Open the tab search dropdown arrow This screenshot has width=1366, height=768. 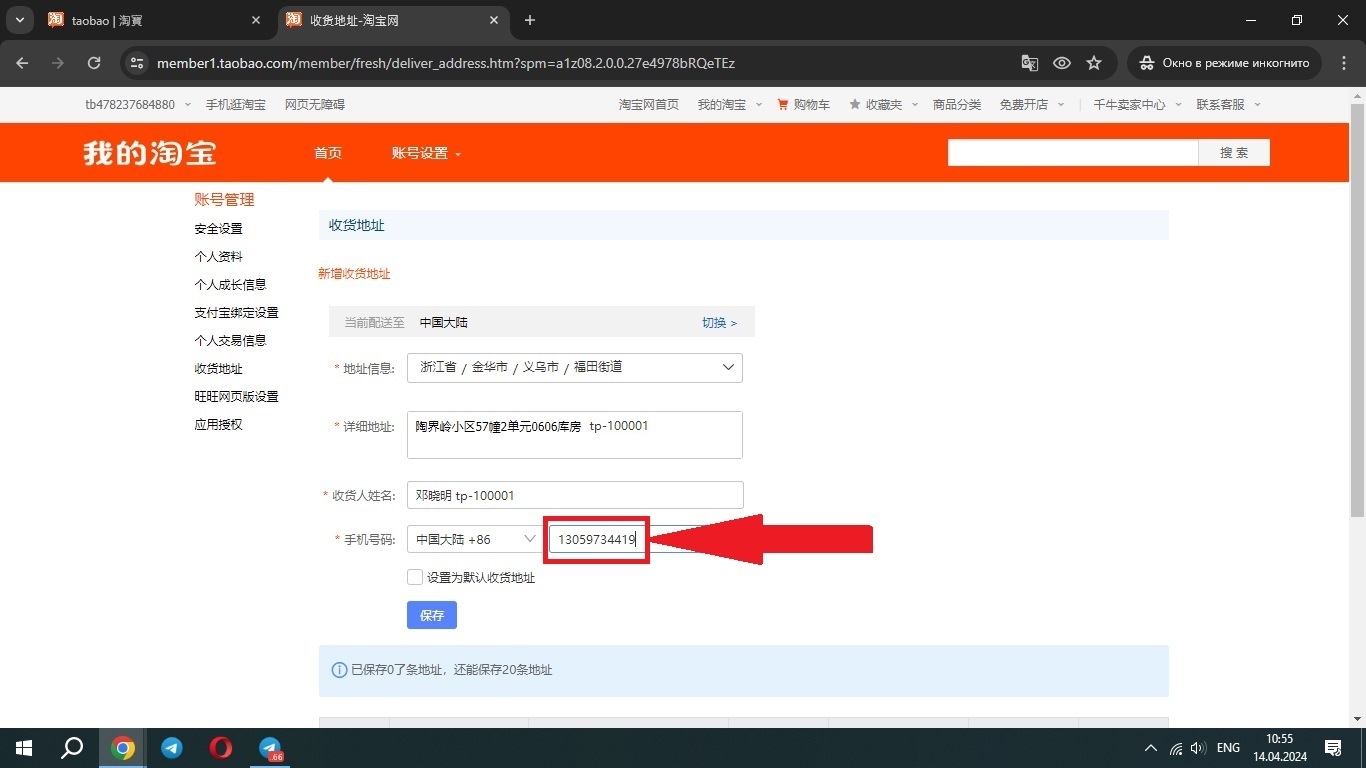coord(19,20)
